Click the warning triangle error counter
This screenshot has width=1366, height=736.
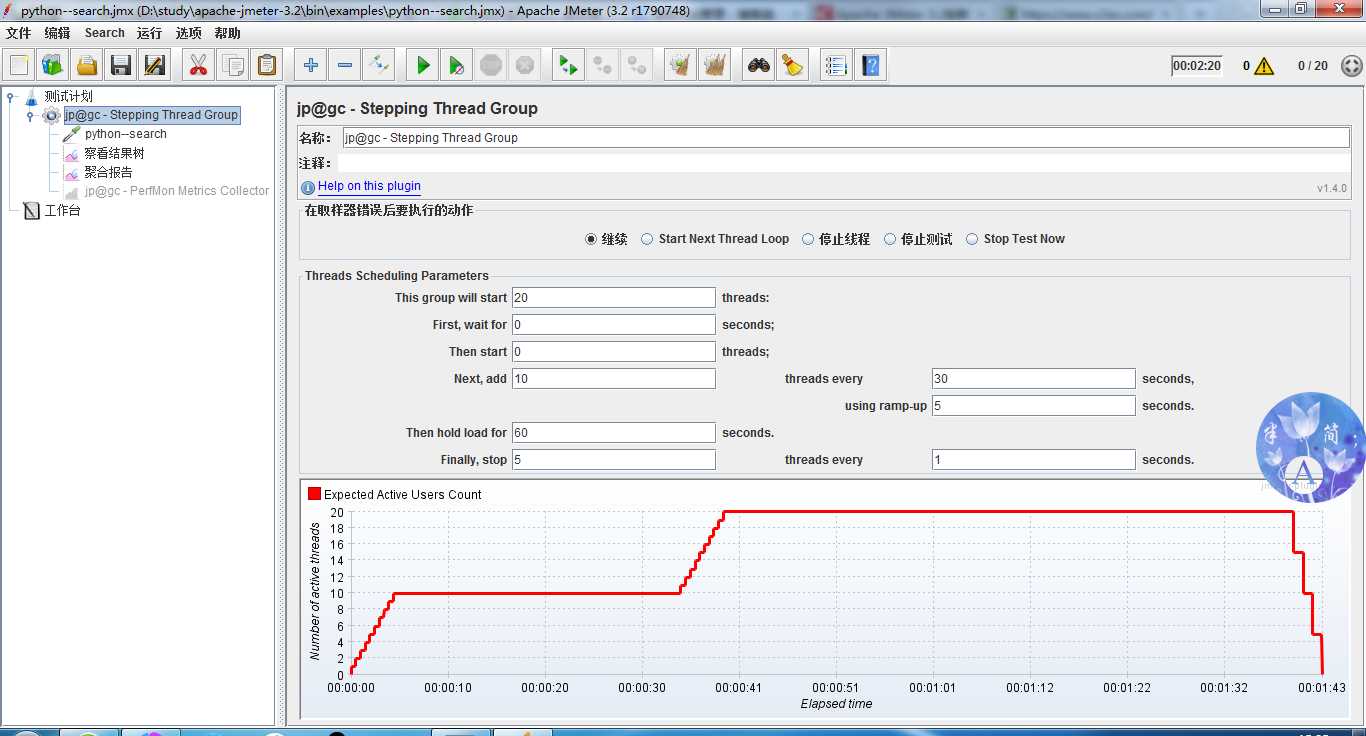click(x=1264, y=66)
